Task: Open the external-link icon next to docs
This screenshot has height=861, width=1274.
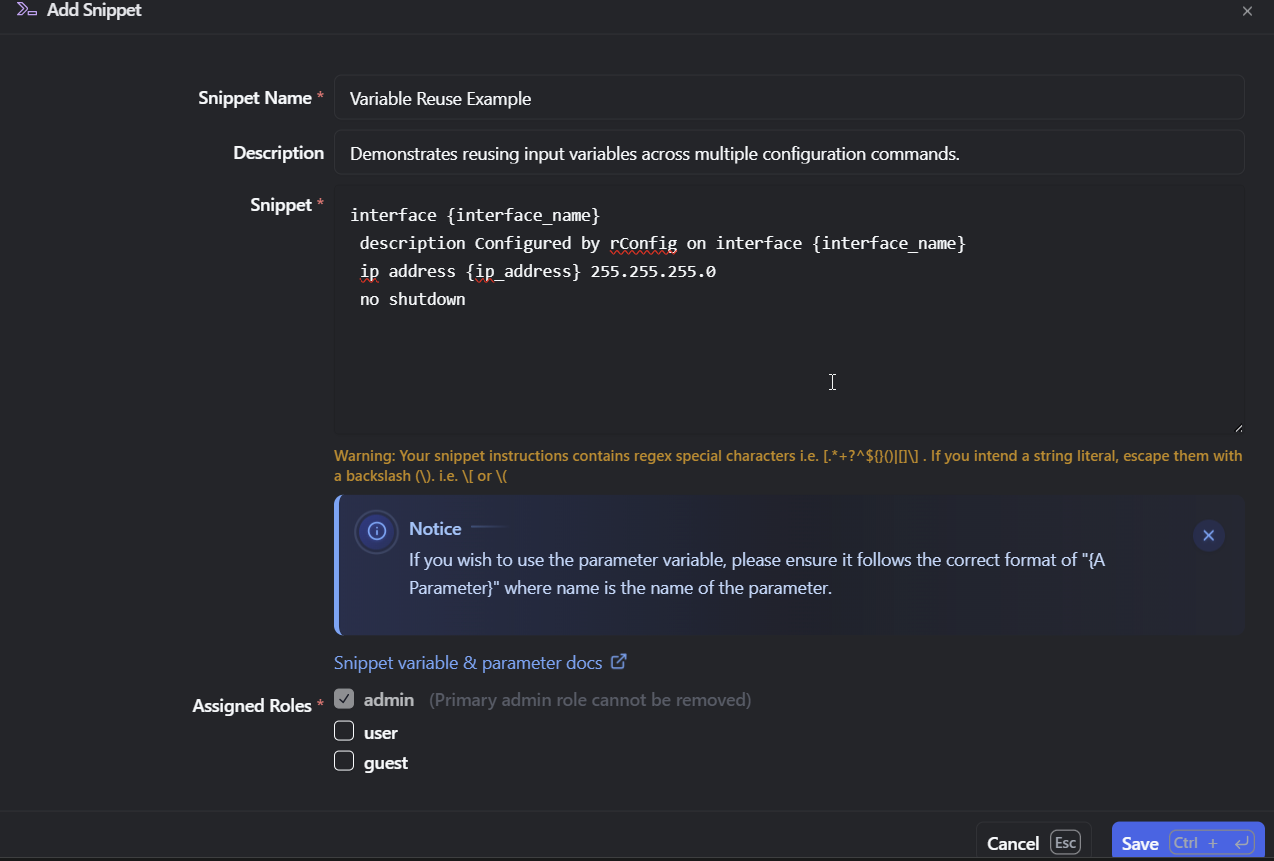Action: (x=619, y=661)
